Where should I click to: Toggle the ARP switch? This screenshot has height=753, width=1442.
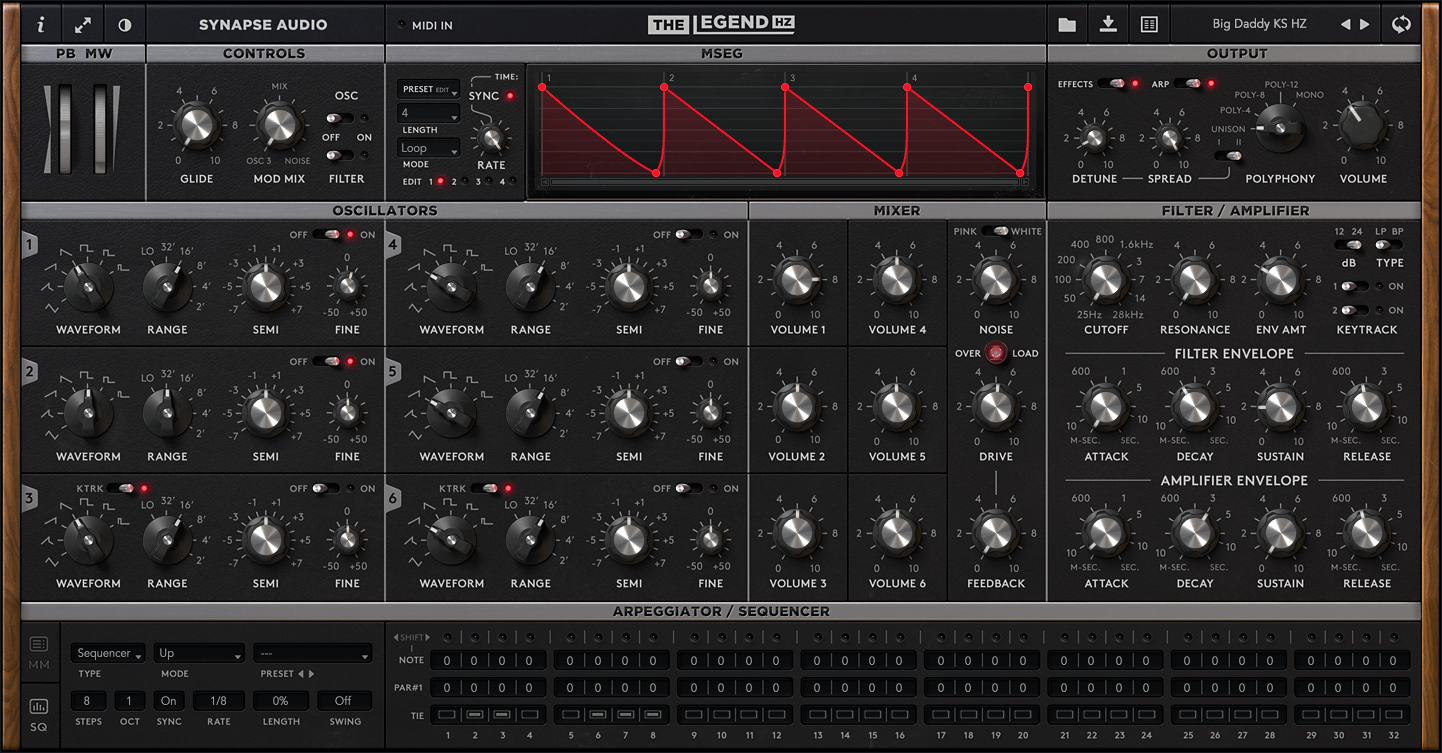click(x=1188, y=84)
